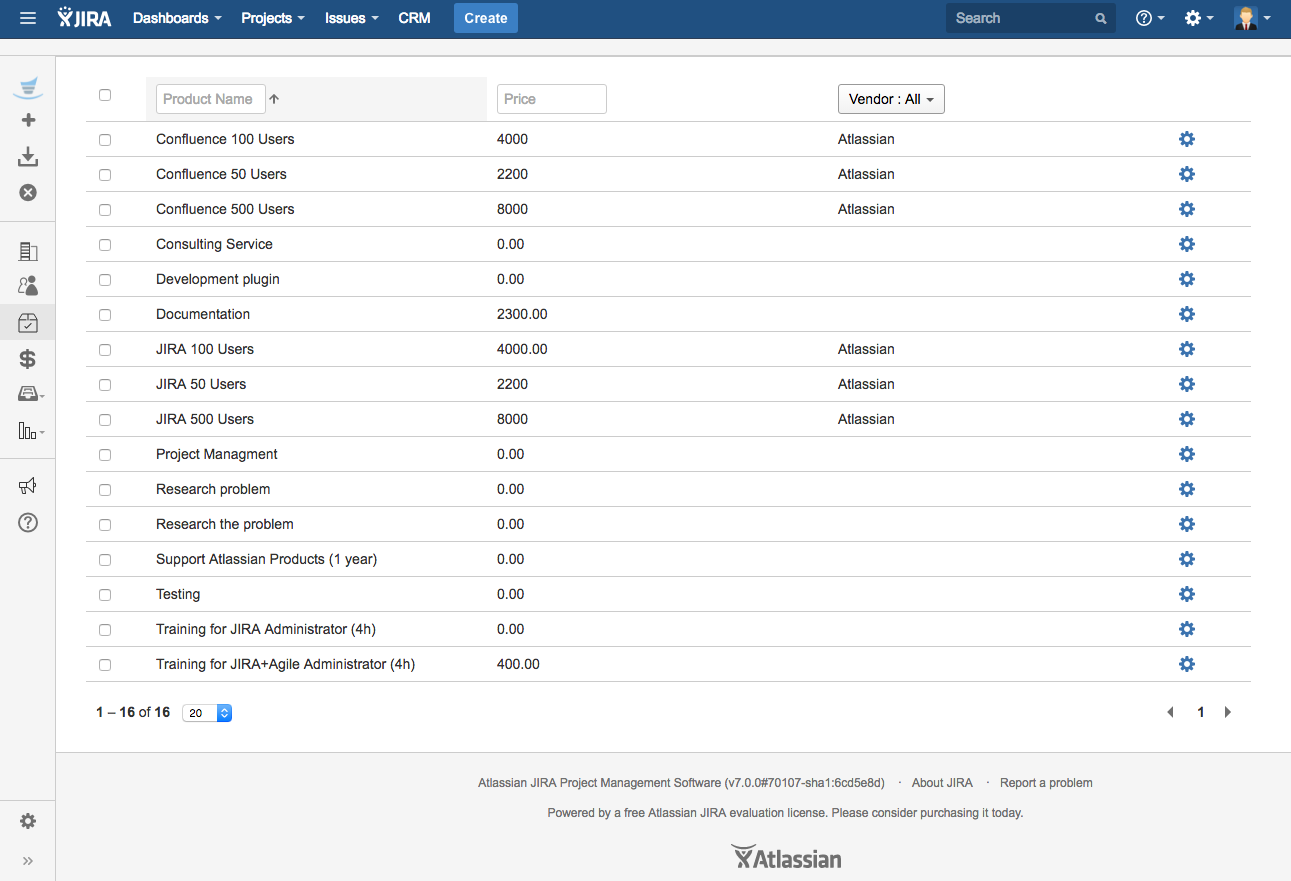The height and width of the screenshot is (881, 1291).
Task: Click the dollar sign icon in the sidebar
Action: point(28,359)
